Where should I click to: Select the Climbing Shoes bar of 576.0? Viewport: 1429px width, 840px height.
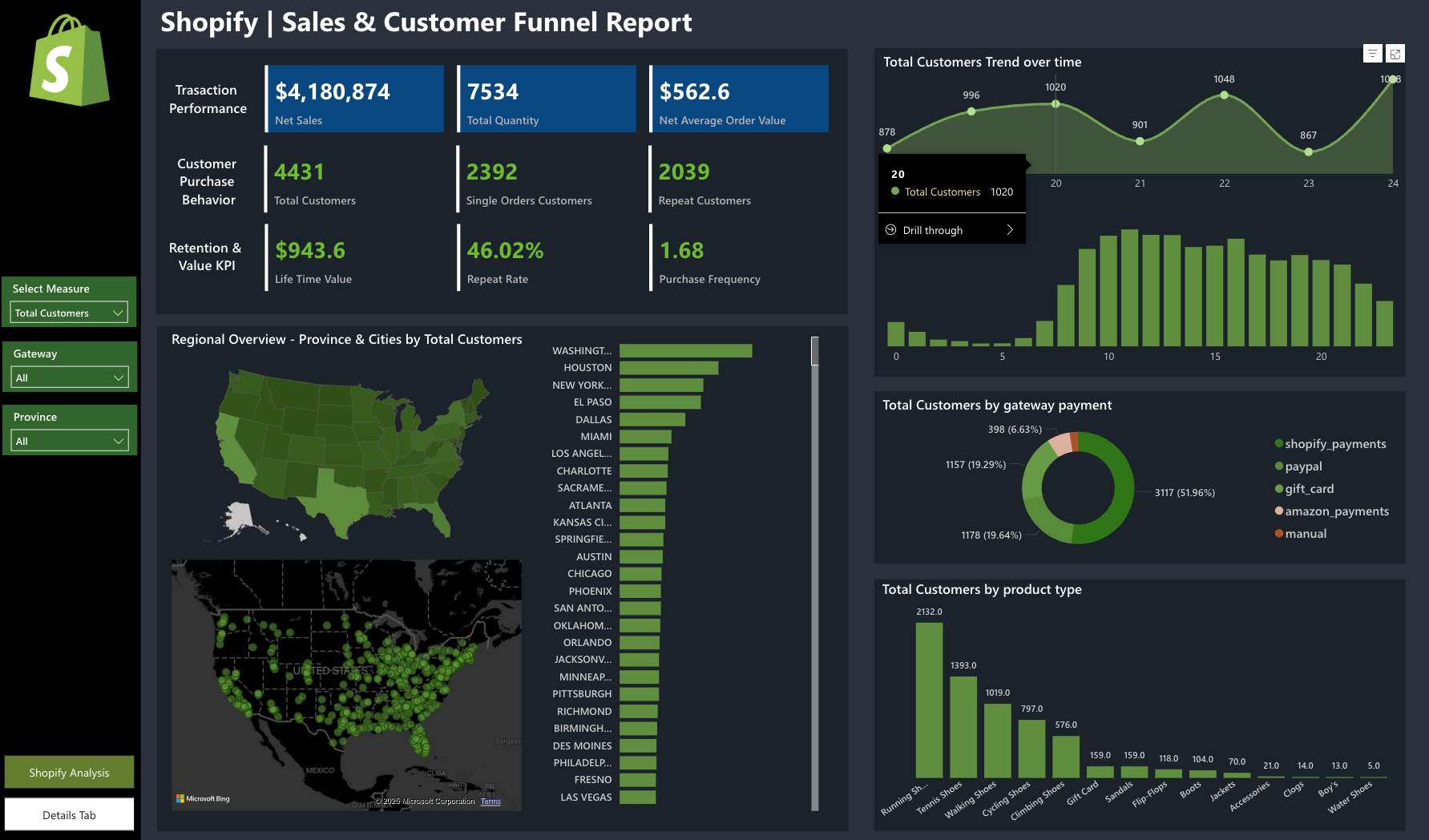1066,757
